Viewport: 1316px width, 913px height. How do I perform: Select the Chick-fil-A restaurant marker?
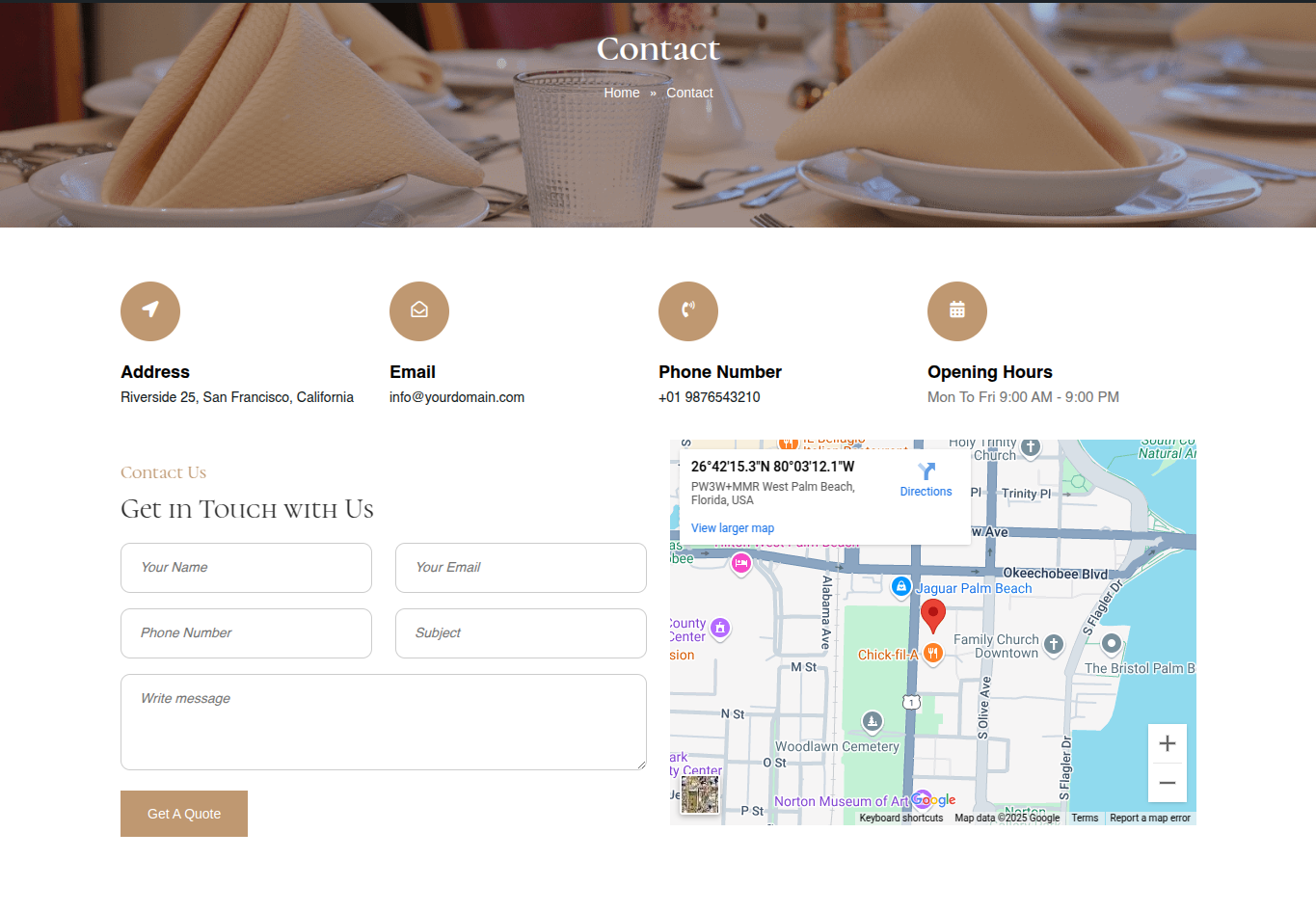(933, 653)
